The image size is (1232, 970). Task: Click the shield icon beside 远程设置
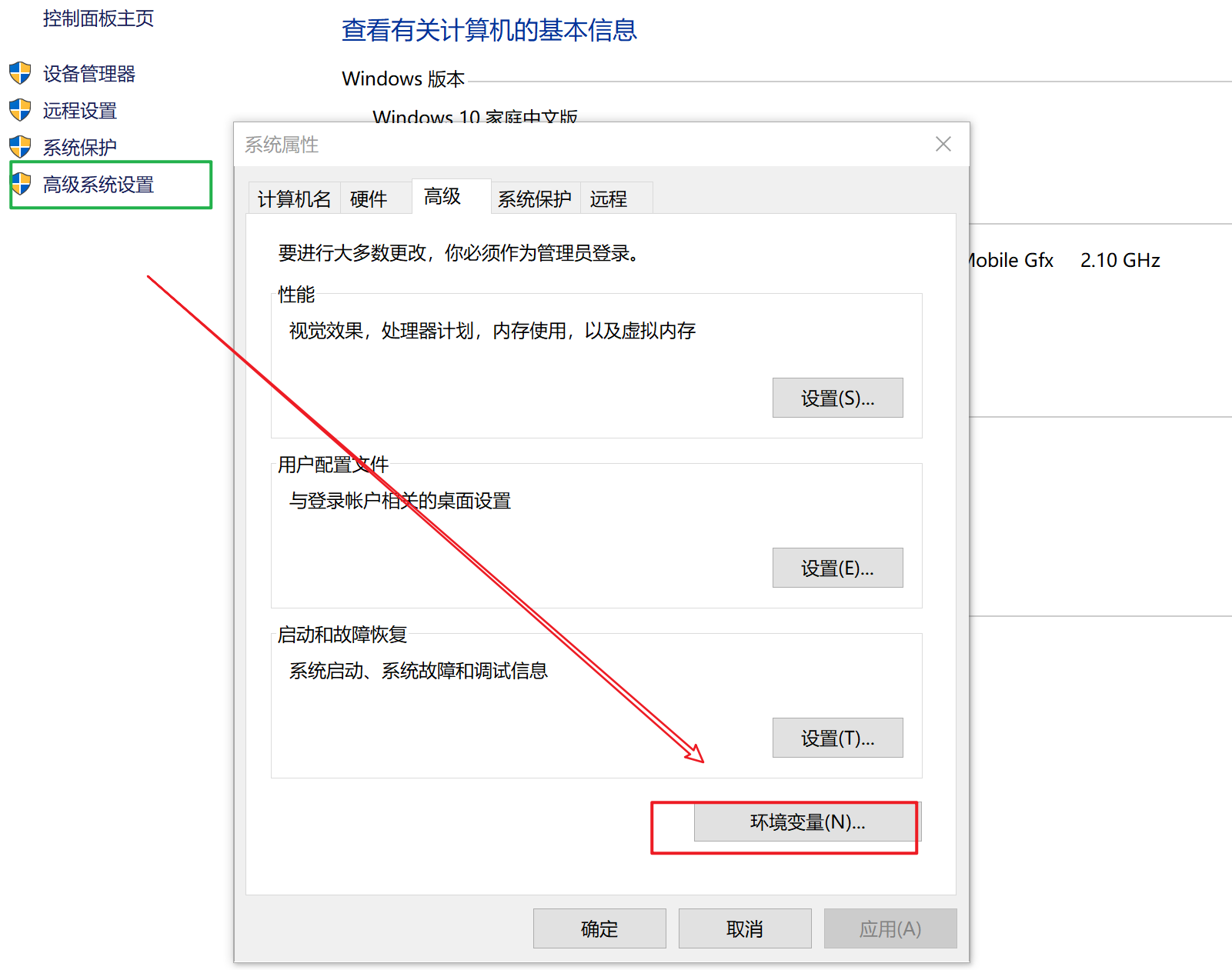[x=20, y=110]
